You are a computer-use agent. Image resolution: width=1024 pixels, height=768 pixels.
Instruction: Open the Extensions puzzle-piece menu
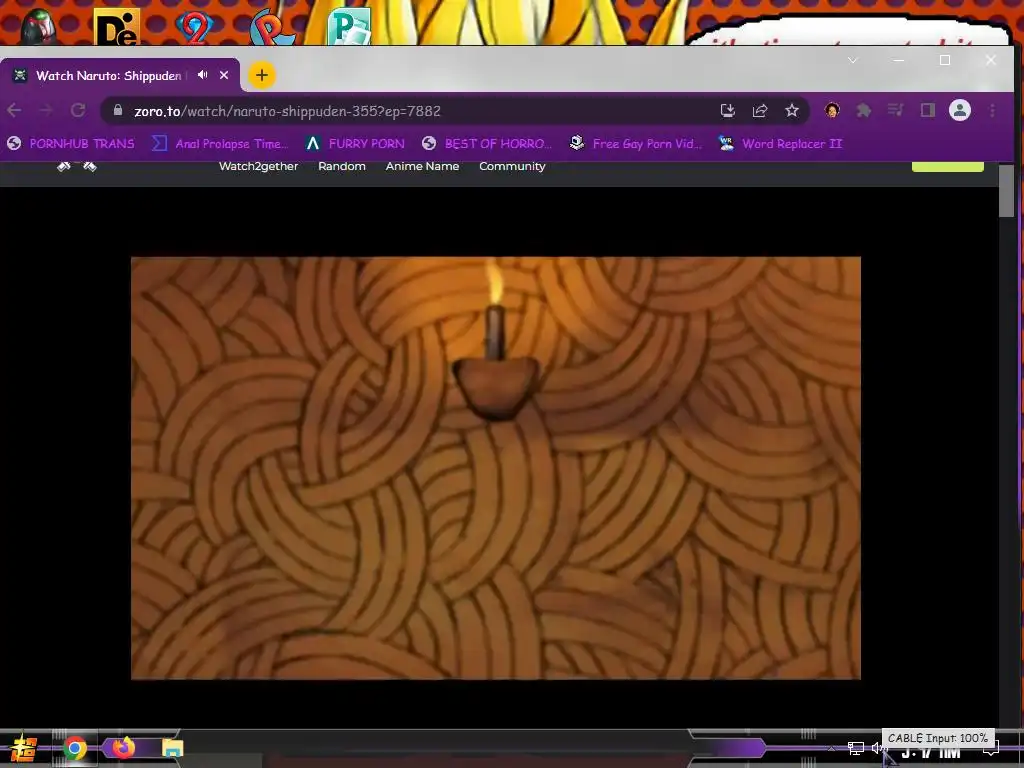863,110
